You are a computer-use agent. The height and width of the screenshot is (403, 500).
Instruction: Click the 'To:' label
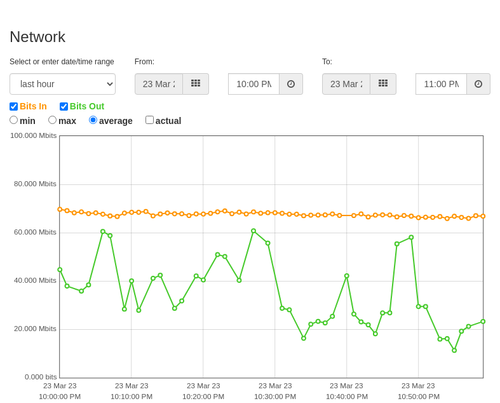tap(327, 62)
